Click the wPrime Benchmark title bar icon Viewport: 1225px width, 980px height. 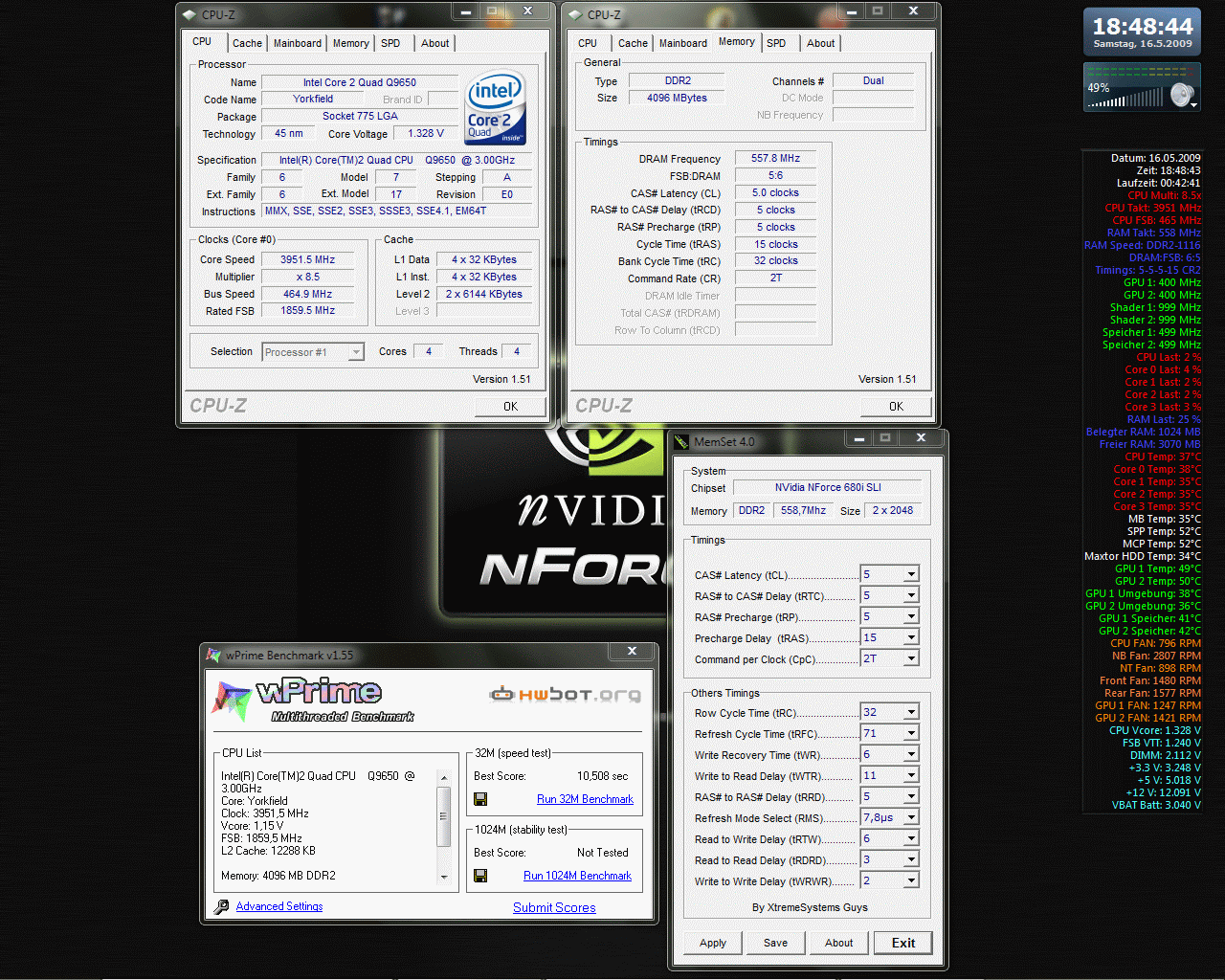point(213,655)
